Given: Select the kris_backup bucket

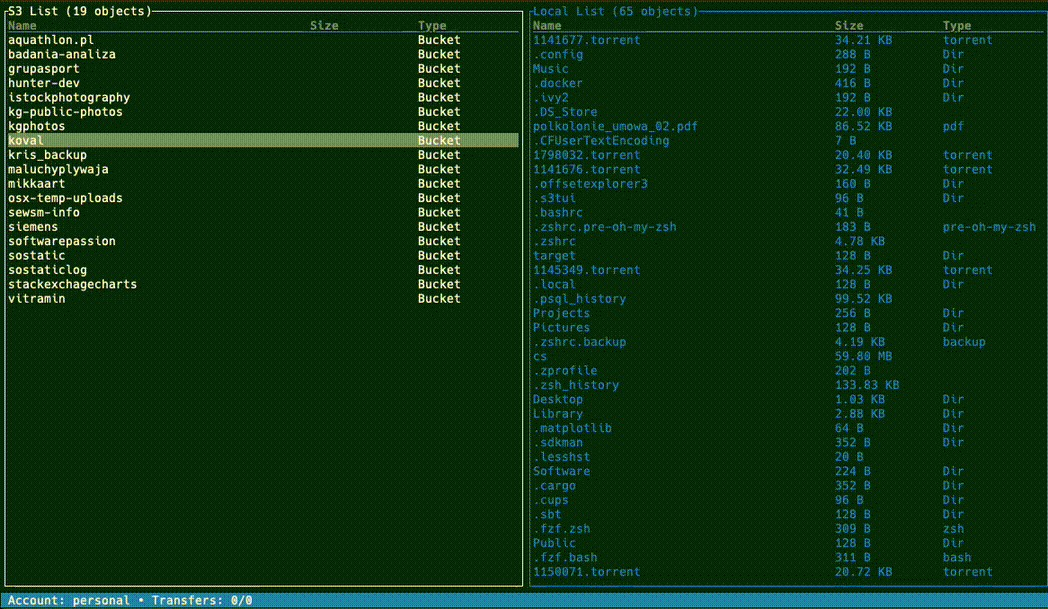Looking at the screenshot, I should coord(47,155).
